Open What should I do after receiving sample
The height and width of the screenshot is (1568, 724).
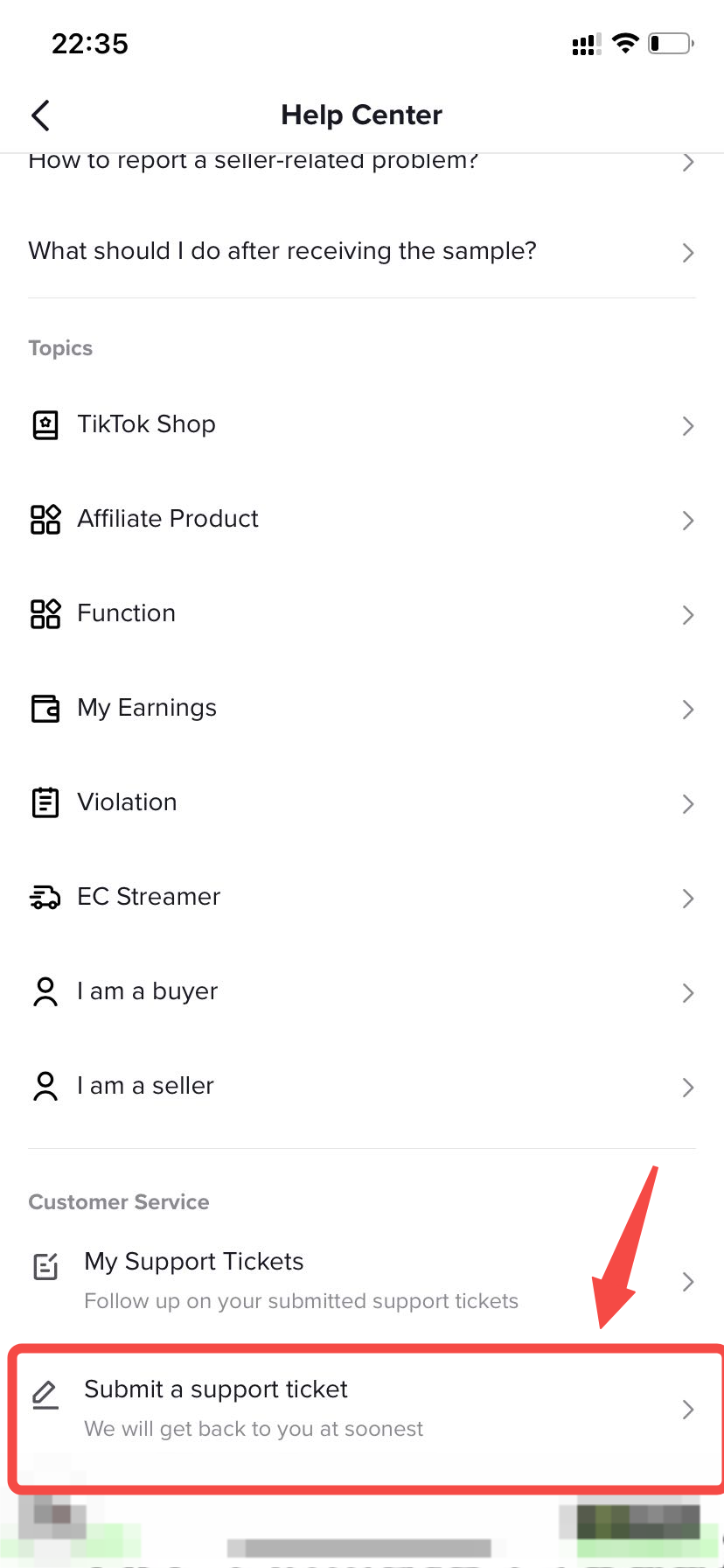282,251
